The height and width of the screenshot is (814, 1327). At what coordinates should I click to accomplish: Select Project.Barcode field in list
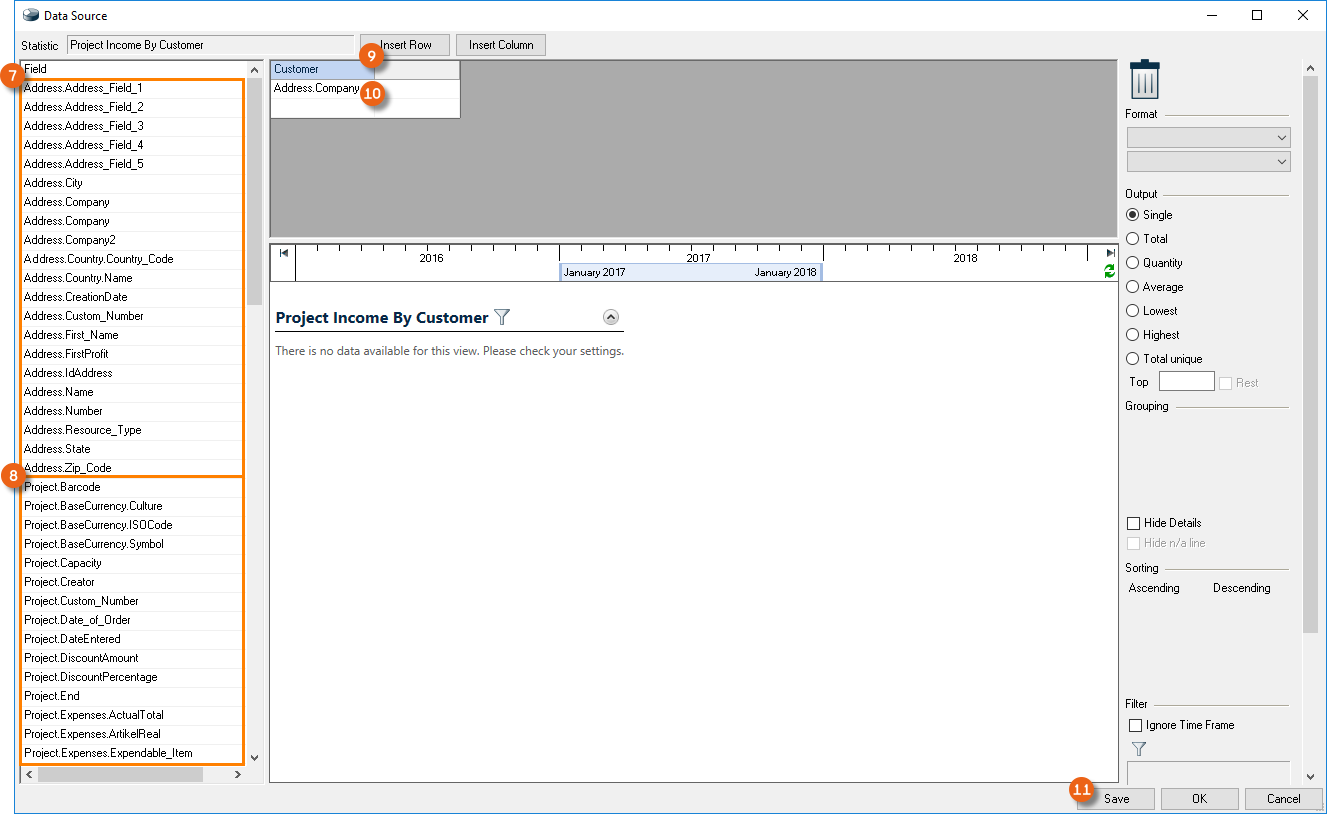point(62,487)
